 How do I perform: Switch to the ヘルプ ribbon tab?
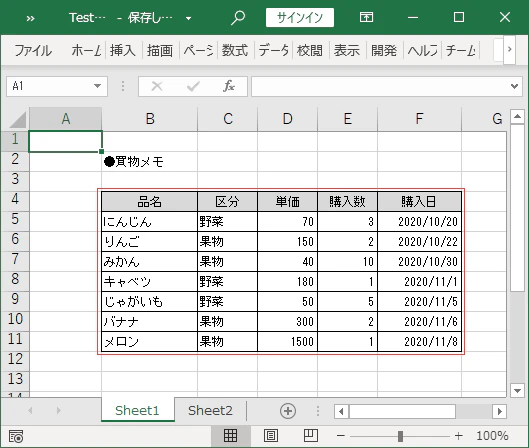422,51
